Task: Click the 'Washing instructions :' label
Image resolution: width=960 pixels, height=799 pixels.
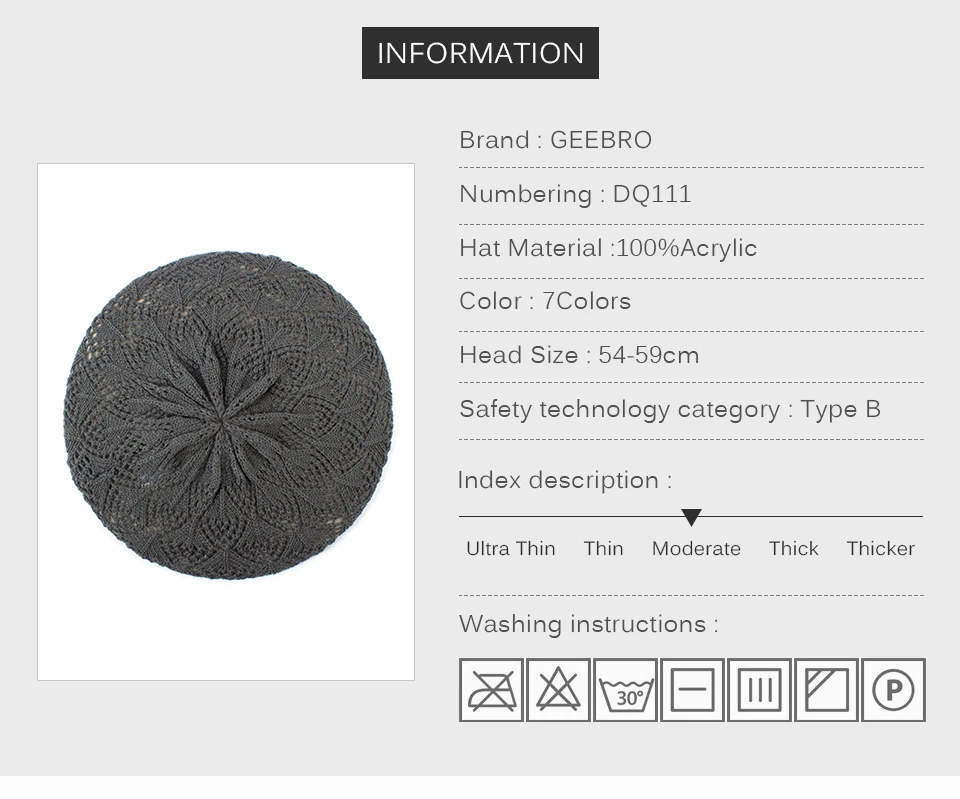Action: (589, 624)
